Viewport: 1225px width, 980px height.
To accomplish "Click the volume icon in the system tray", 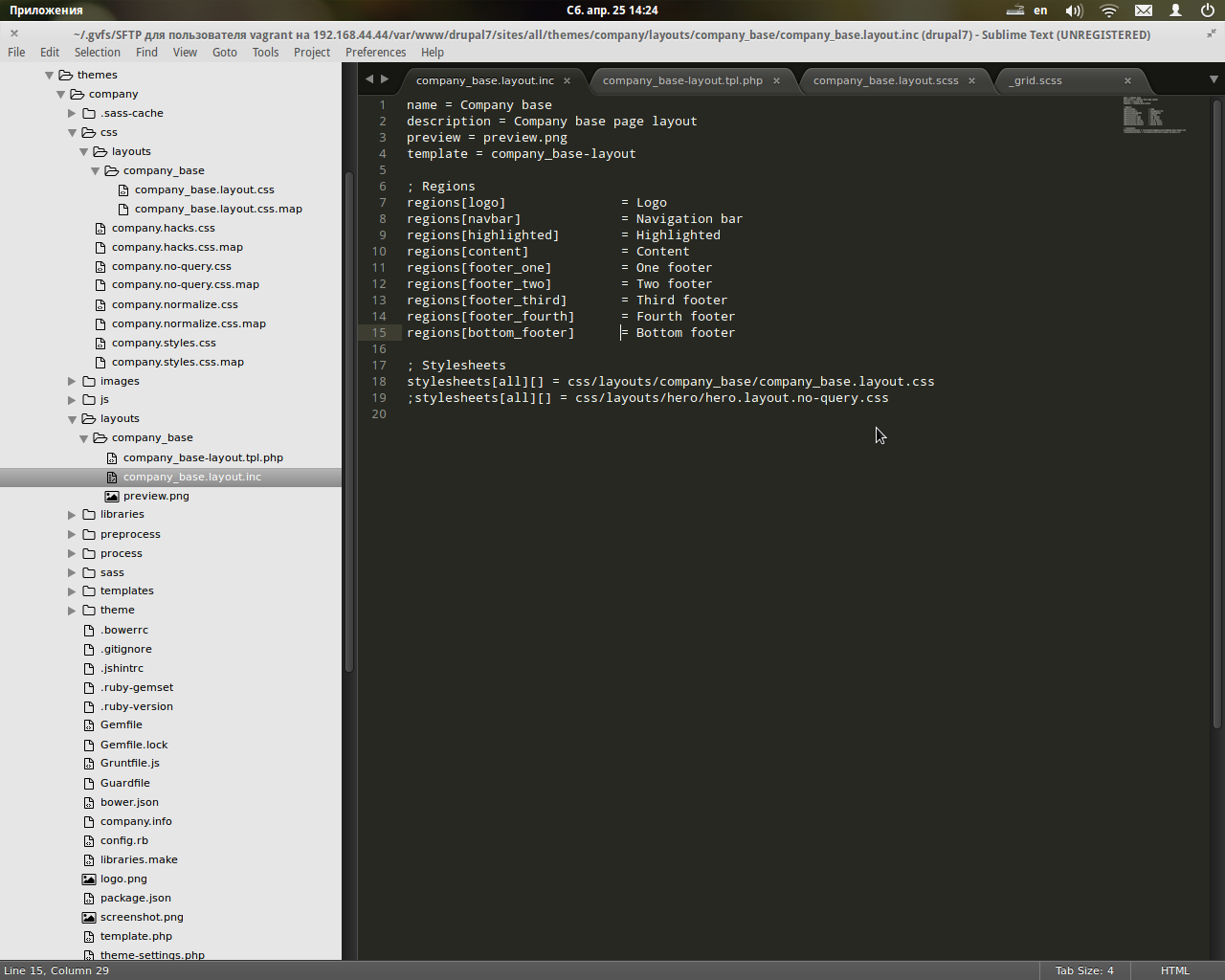I will (x=1074, y=11).
